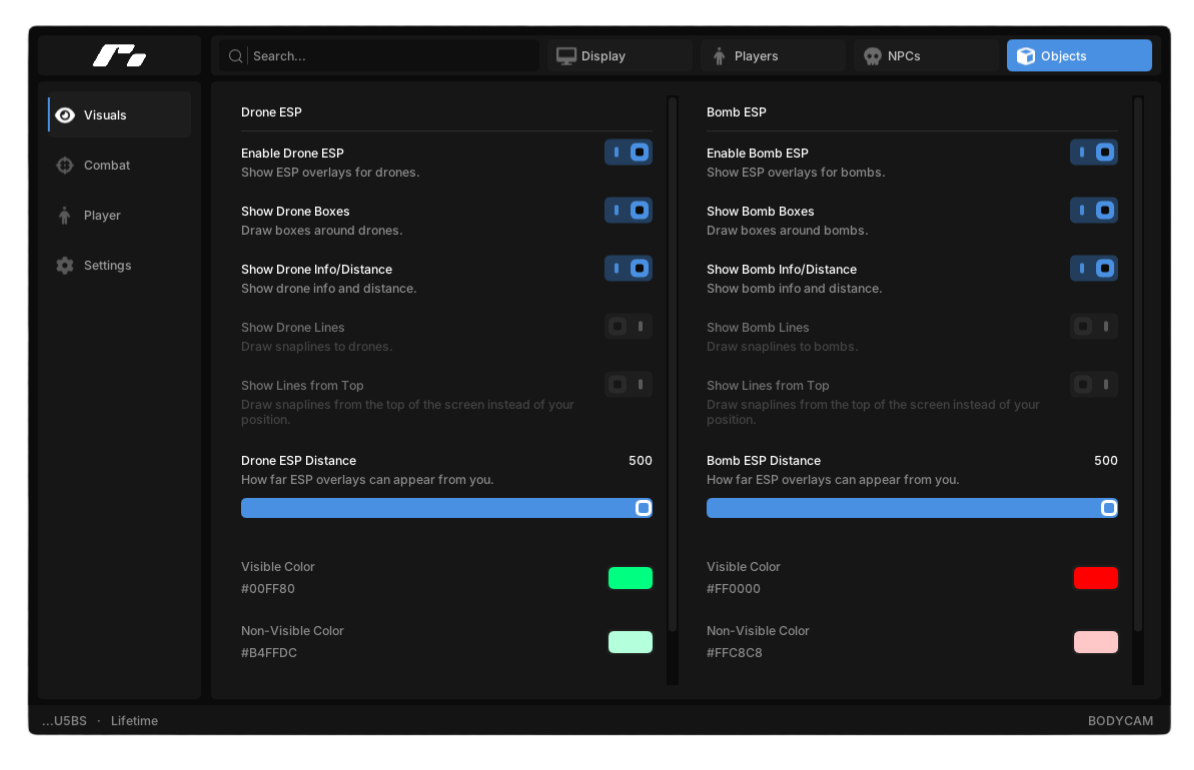This screenshot has width=1194, height=770.
Task: Click the eye icon beside Visuals
Action: click(x=65, y=115)
